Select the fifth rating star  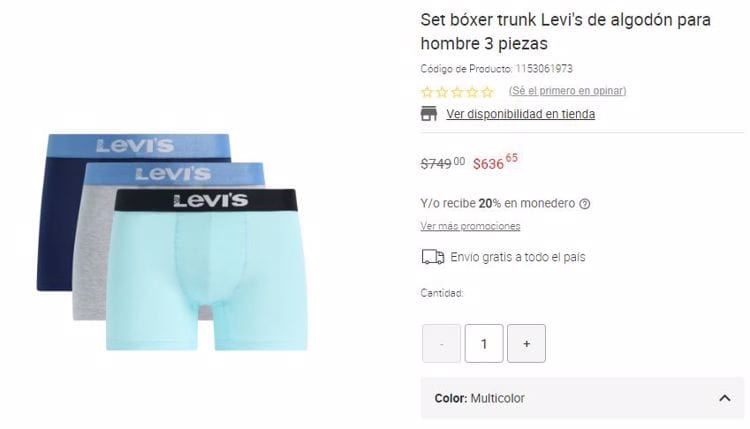point(487,92)
